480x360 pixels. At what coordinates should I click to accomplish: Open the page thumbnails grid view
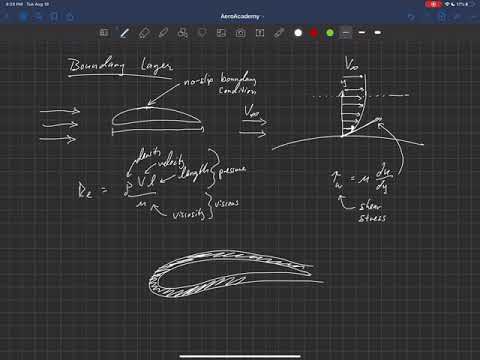pyautogui.click(x=23, y=16)
